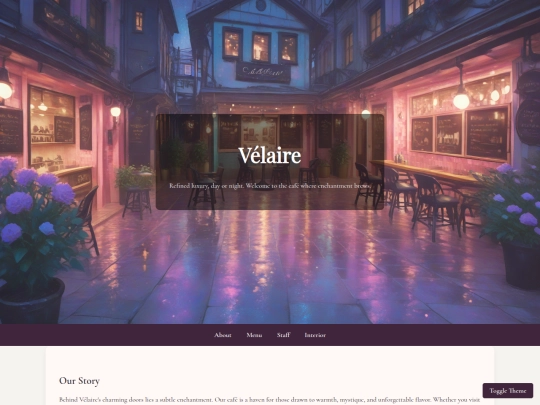Click the chalkboard menus on right storefront

coord(460,134)
